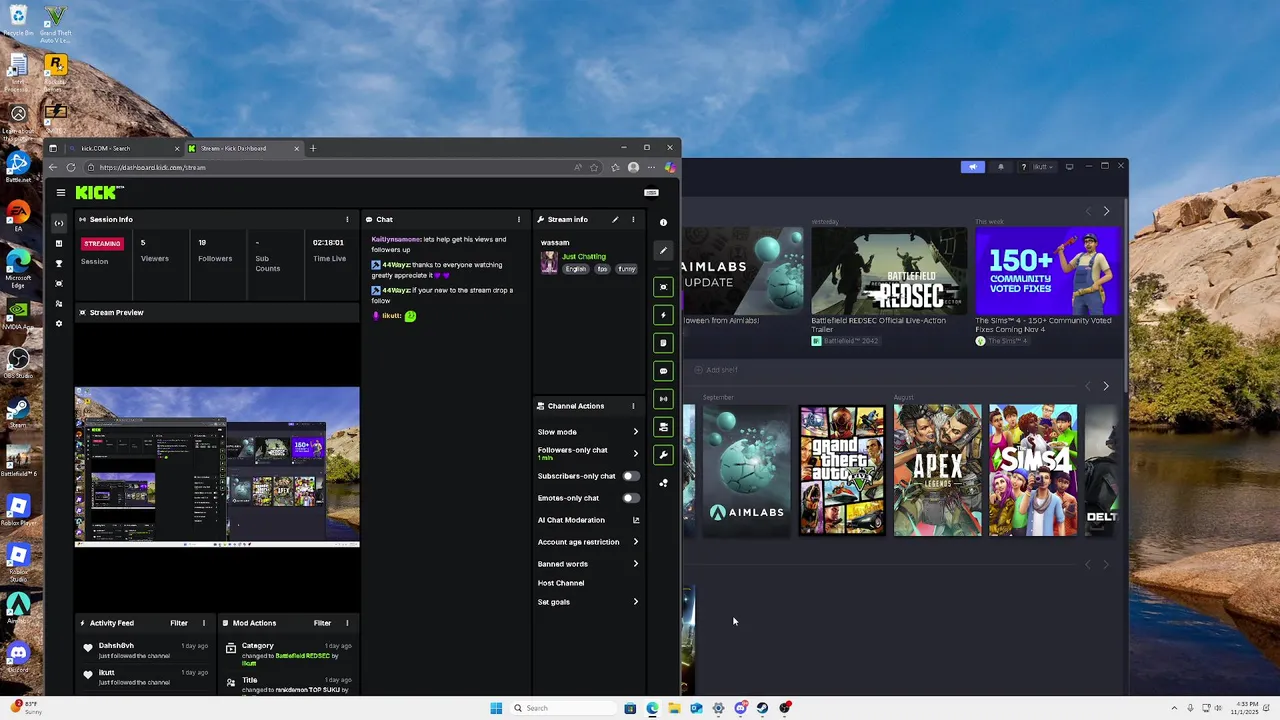
Task: Click Host Channel action
Action: pyautogui.click(x=561, y=583)
